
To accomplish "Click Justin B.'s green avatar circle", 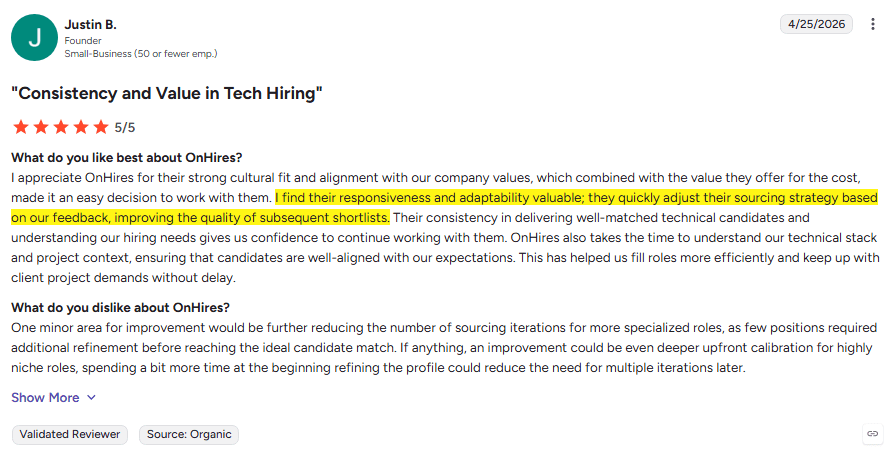I will click(x=34, y=38).
